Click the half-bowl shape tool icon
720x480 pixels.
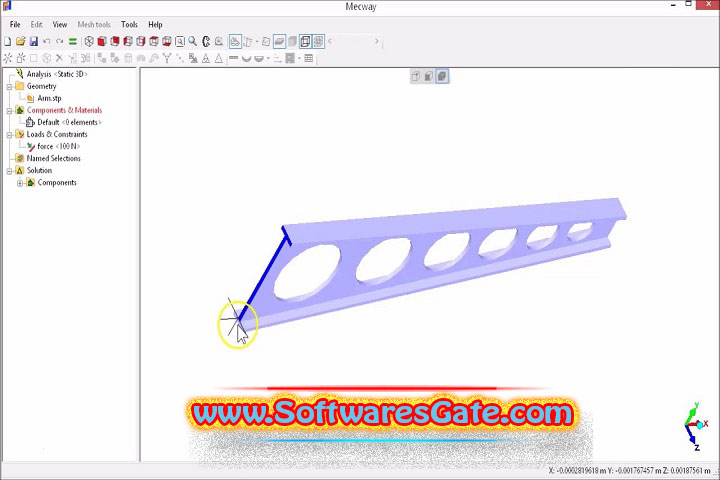pyautogui.click(x=259, y=58)
